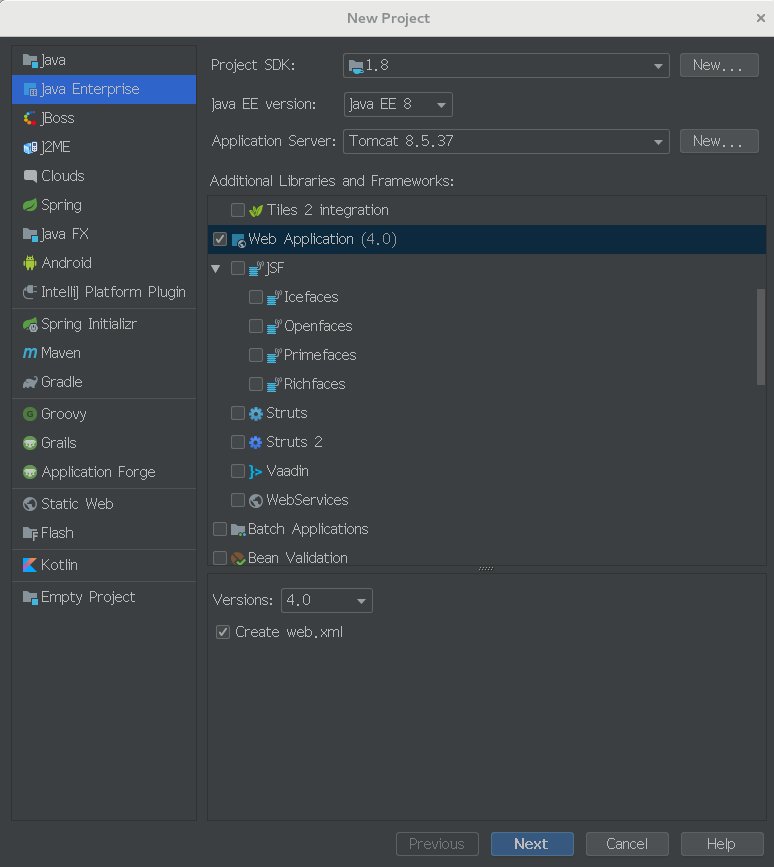Enable Tiles 2 integration checkbox
The image size is (774, 867).
[238, 210]
